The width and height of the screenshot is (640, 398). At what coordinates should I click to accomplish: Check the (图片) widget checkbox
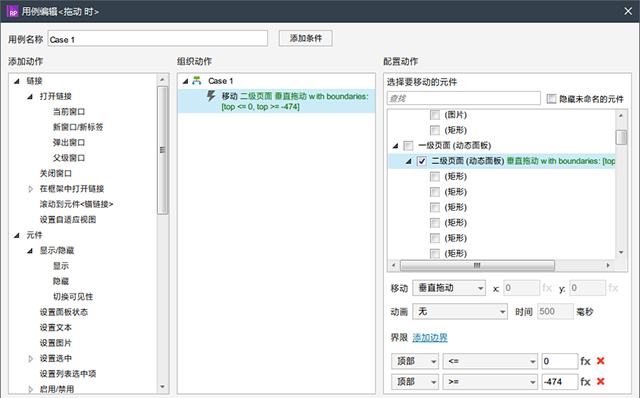[435, 115]
